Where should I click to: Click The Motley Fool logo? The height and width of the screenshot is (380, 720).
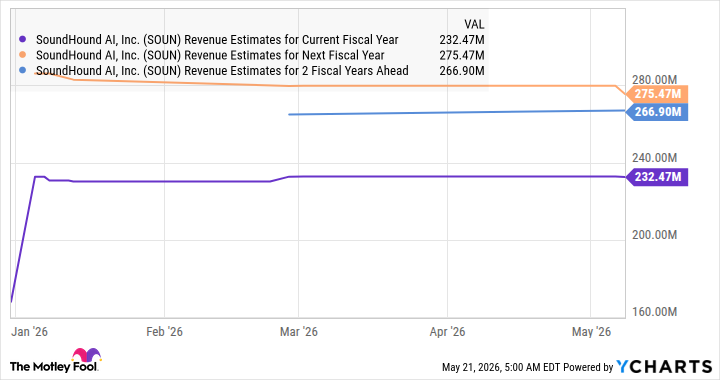click(55, 361)
